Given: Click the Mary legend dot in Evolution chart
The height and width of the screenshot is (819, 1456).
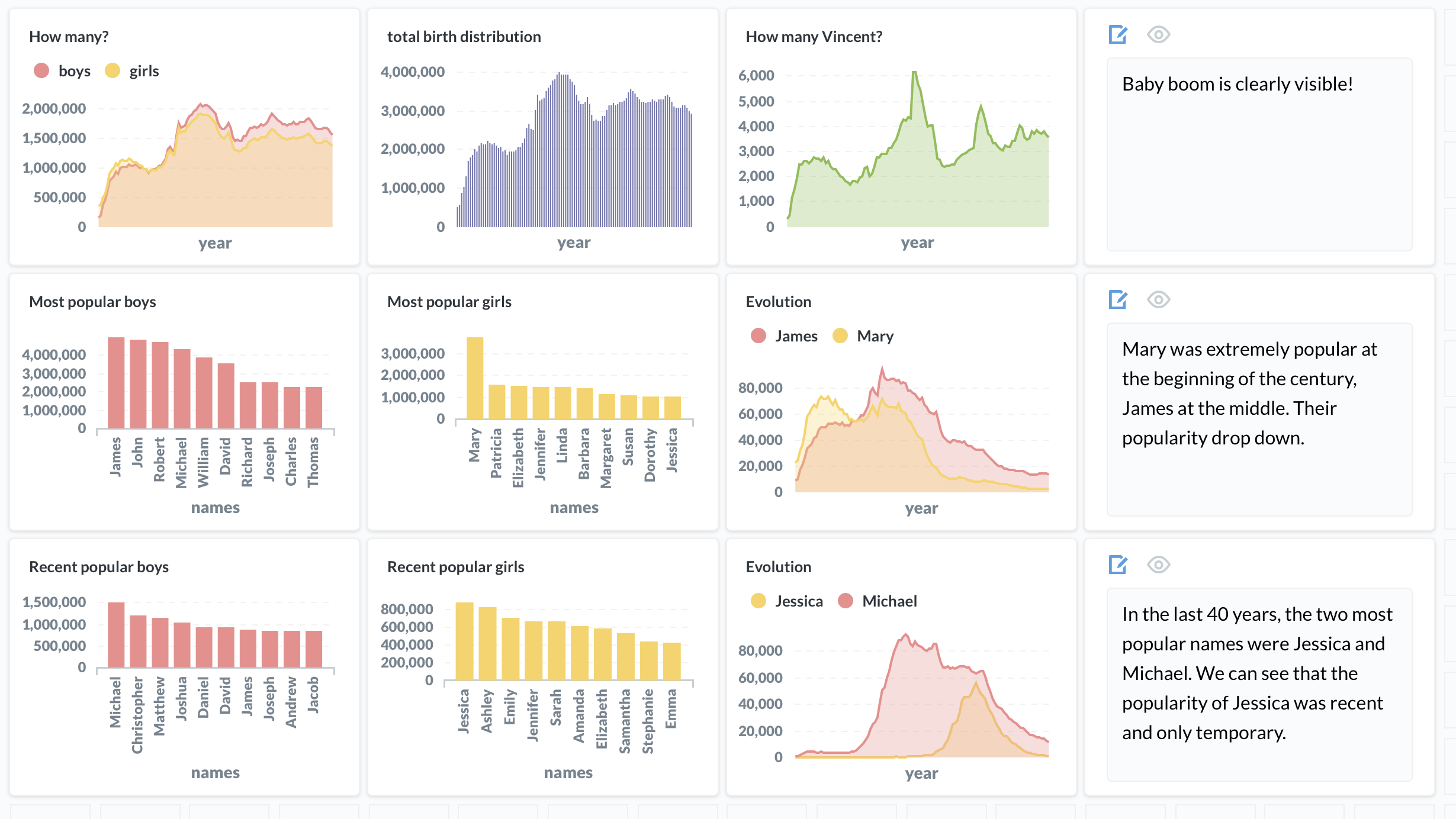Looking at the screenshot, I should (x=840, y=336).
